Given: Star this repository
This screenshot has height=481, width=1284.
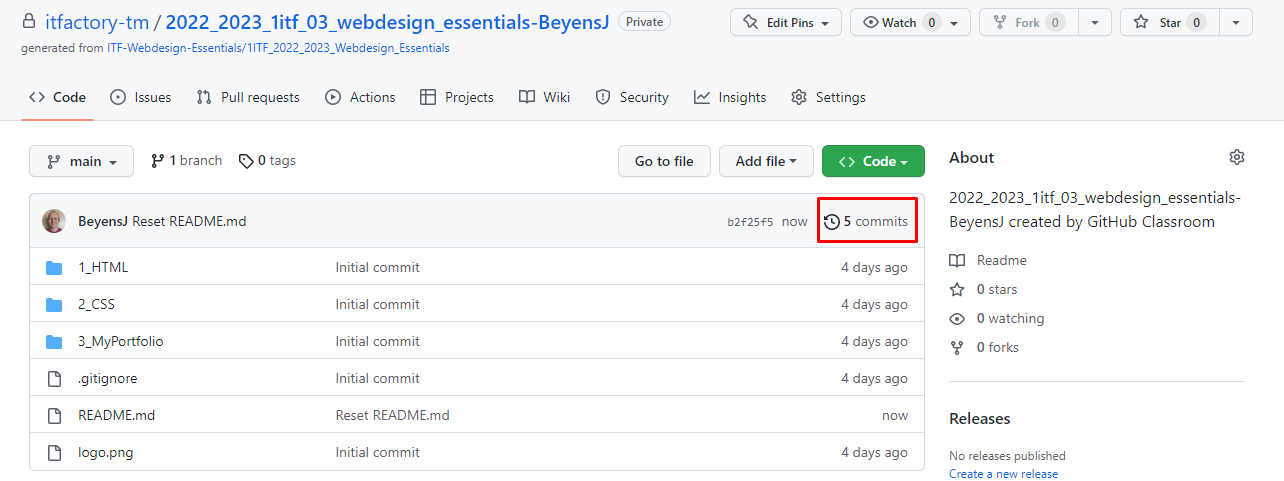Looking at the screenshot, I should [1170, 22].
